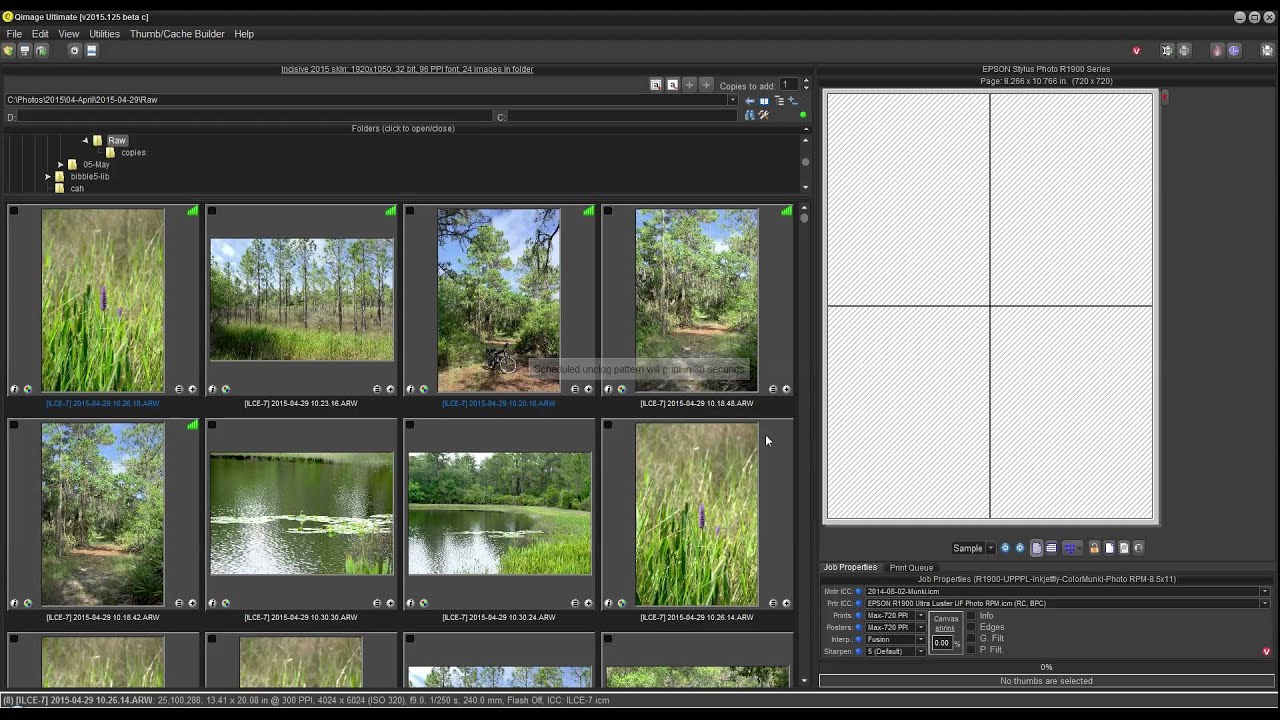Click the blank white page icon under preview
This screenshot has height=720, width=1280.
point(1110,548)
